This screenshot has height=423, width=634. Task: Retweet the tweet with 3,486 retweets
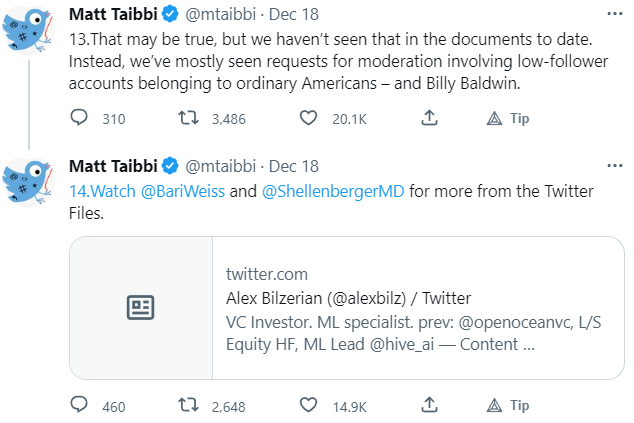click(187, 118)
